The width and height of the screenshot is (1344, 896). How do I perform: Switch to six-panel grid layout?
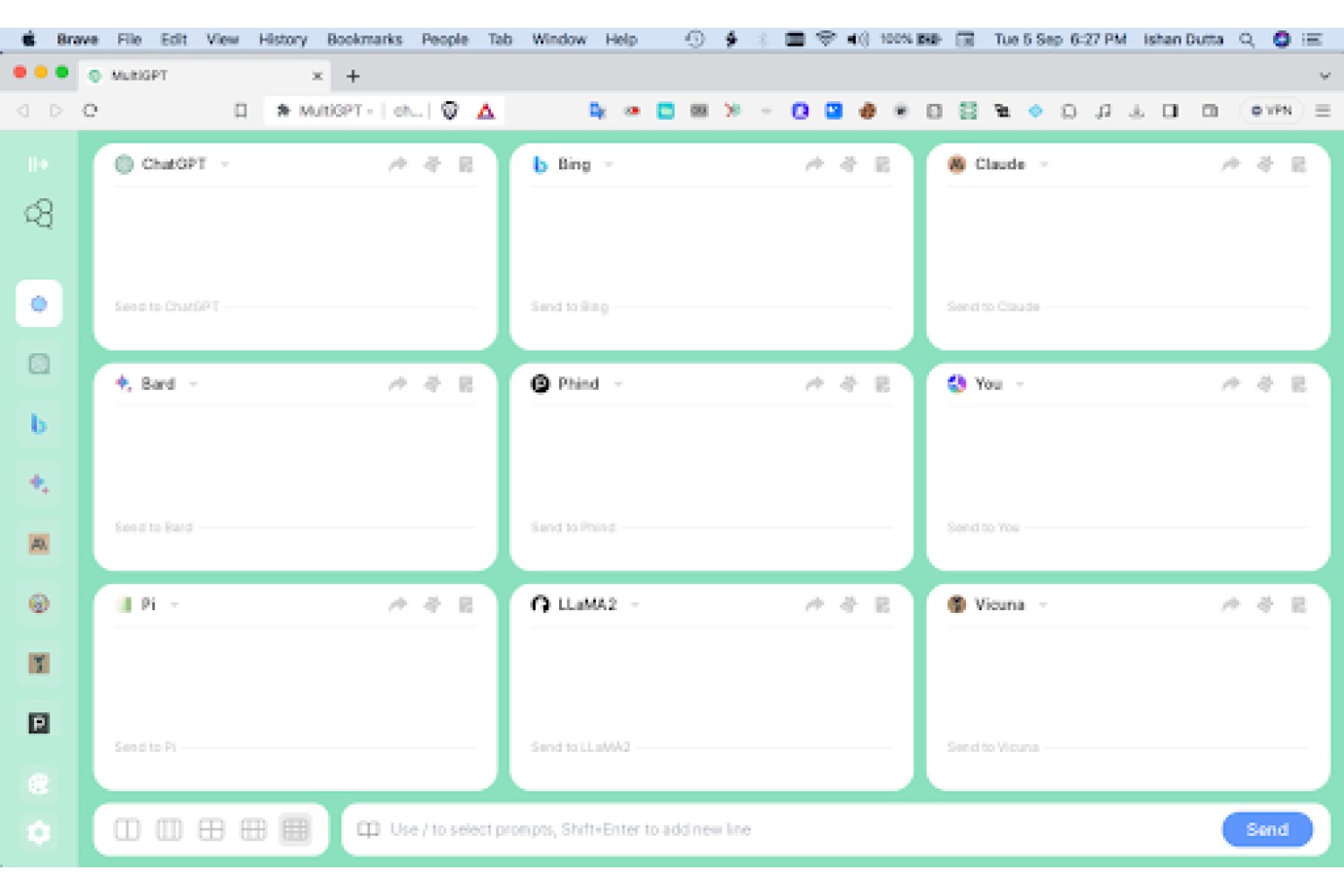point(254,830)
